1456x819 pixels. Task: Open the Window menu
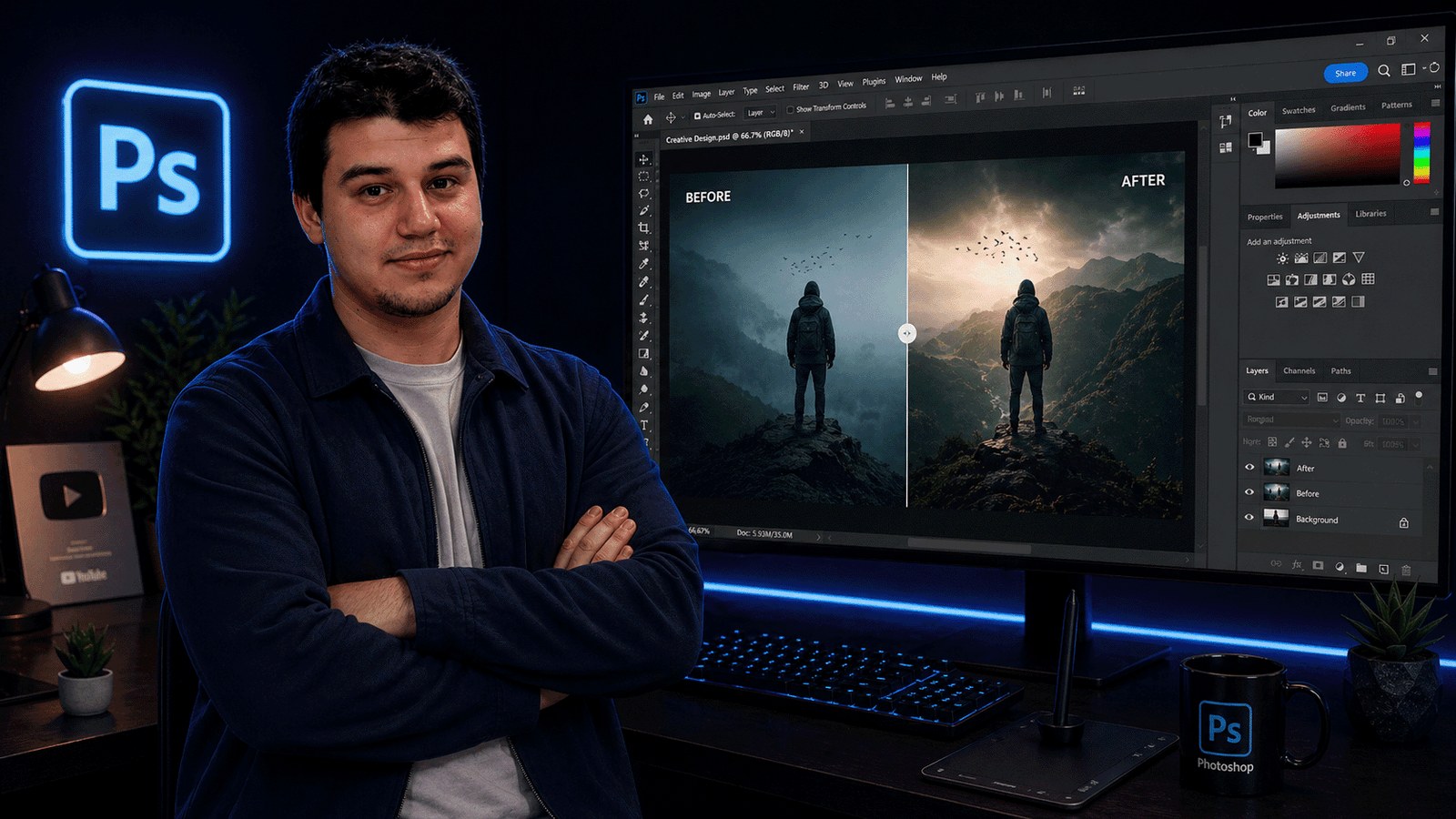pos(908,79)
